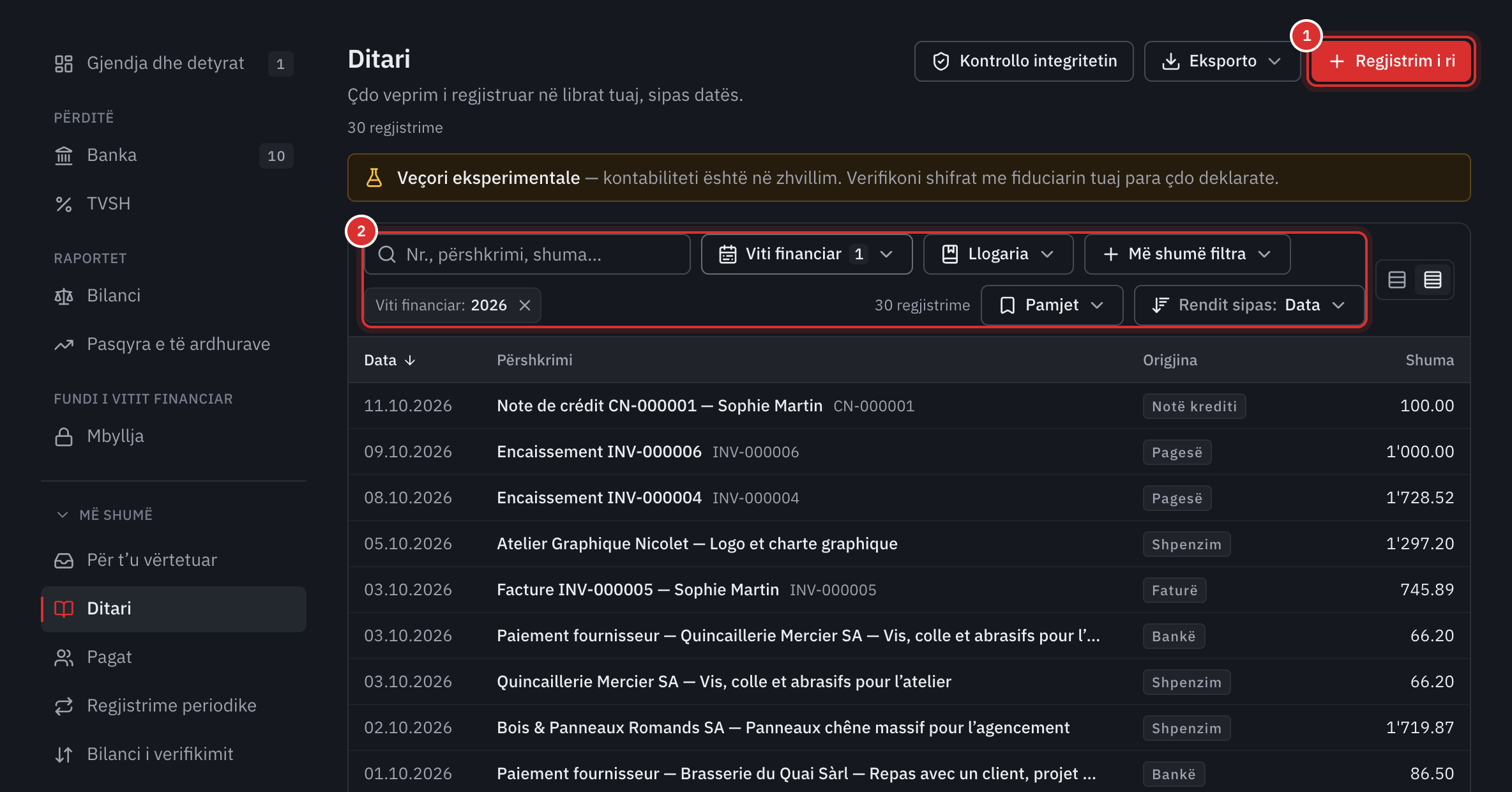Image resolution: width=1512 pixels, height=792 pixels.
Task: Remove the Viti financiar 2026 filter chip
Action: (x=525, y=305)
